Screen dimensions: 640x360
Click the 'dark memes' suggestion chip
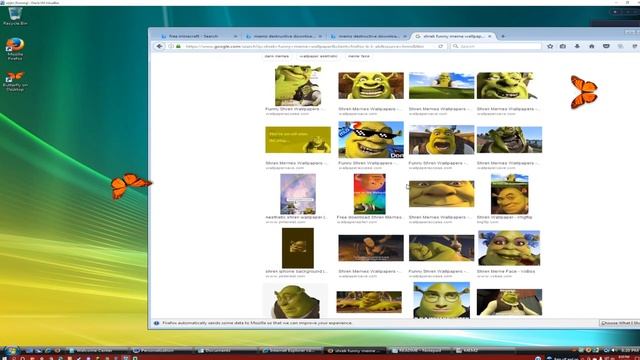277,56
